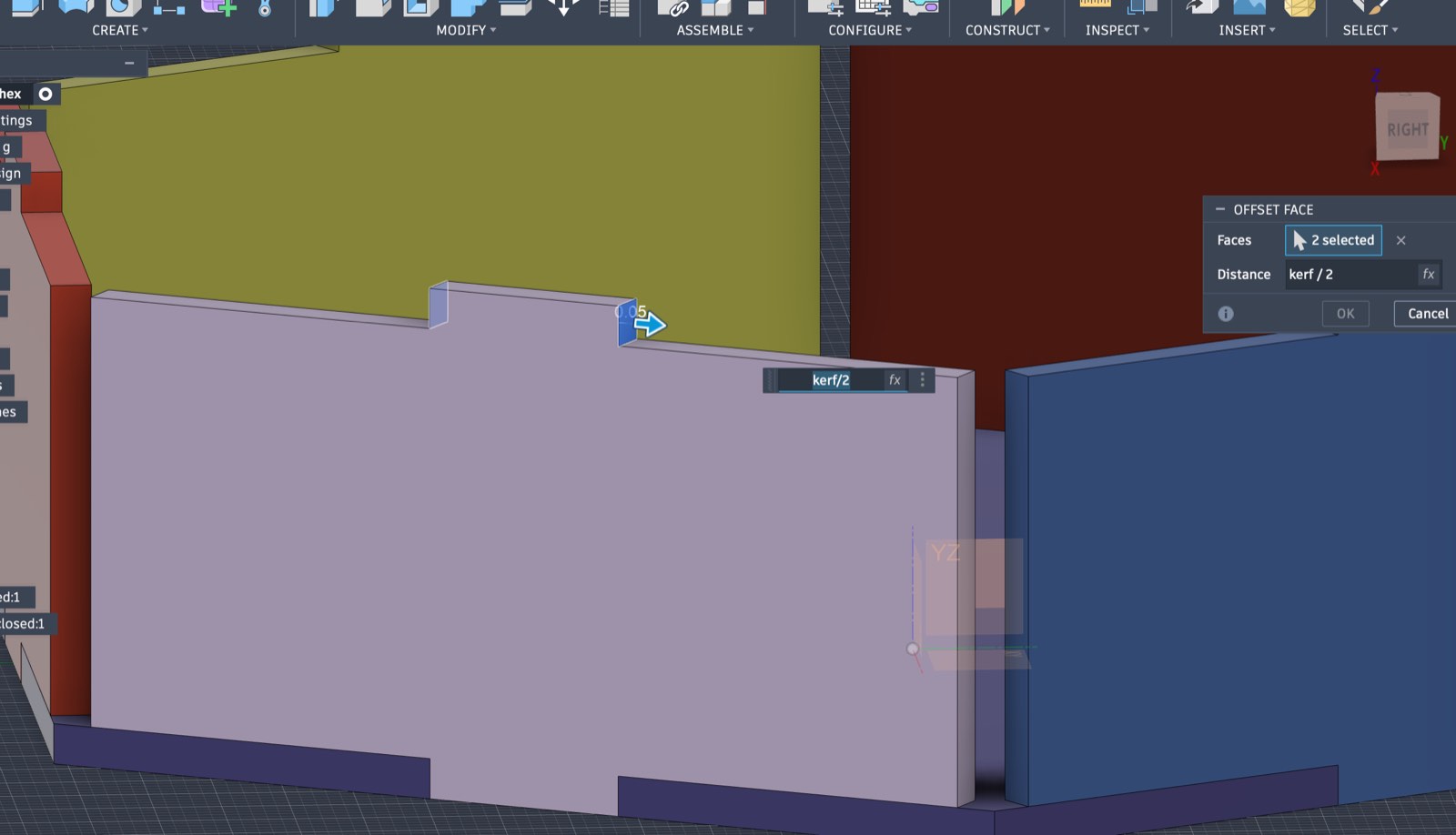Open the CONFIGURE dropdown menu
Screen dimensions: 1456x835
click(870, 30)
